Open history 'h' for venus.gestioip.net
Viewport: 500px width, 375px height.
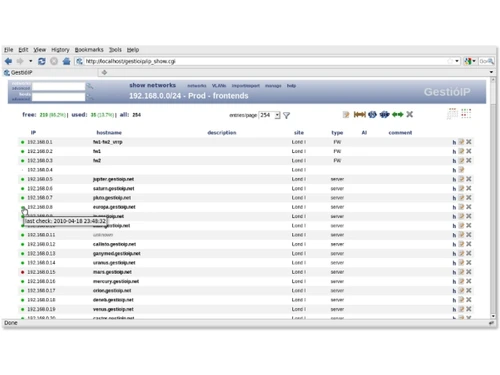[454, 310]
